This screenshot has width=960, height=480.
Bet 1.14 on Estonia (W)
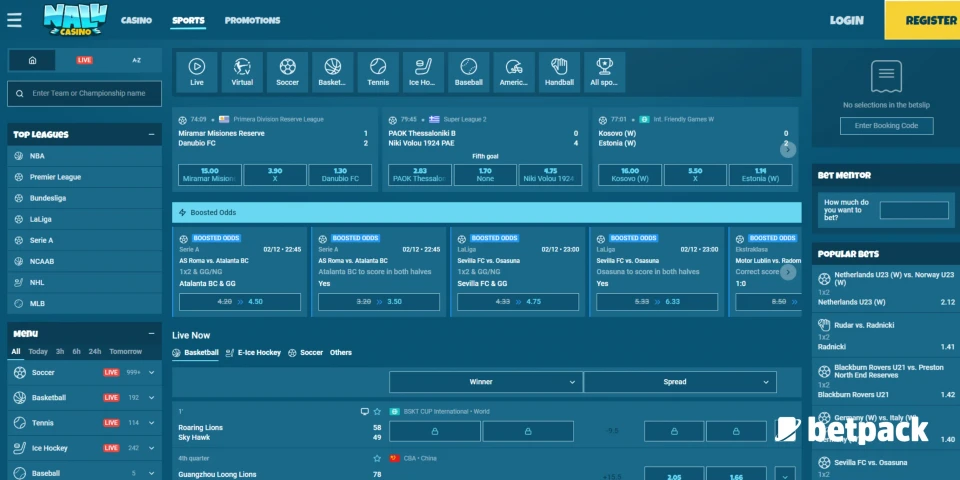(760, 175)
